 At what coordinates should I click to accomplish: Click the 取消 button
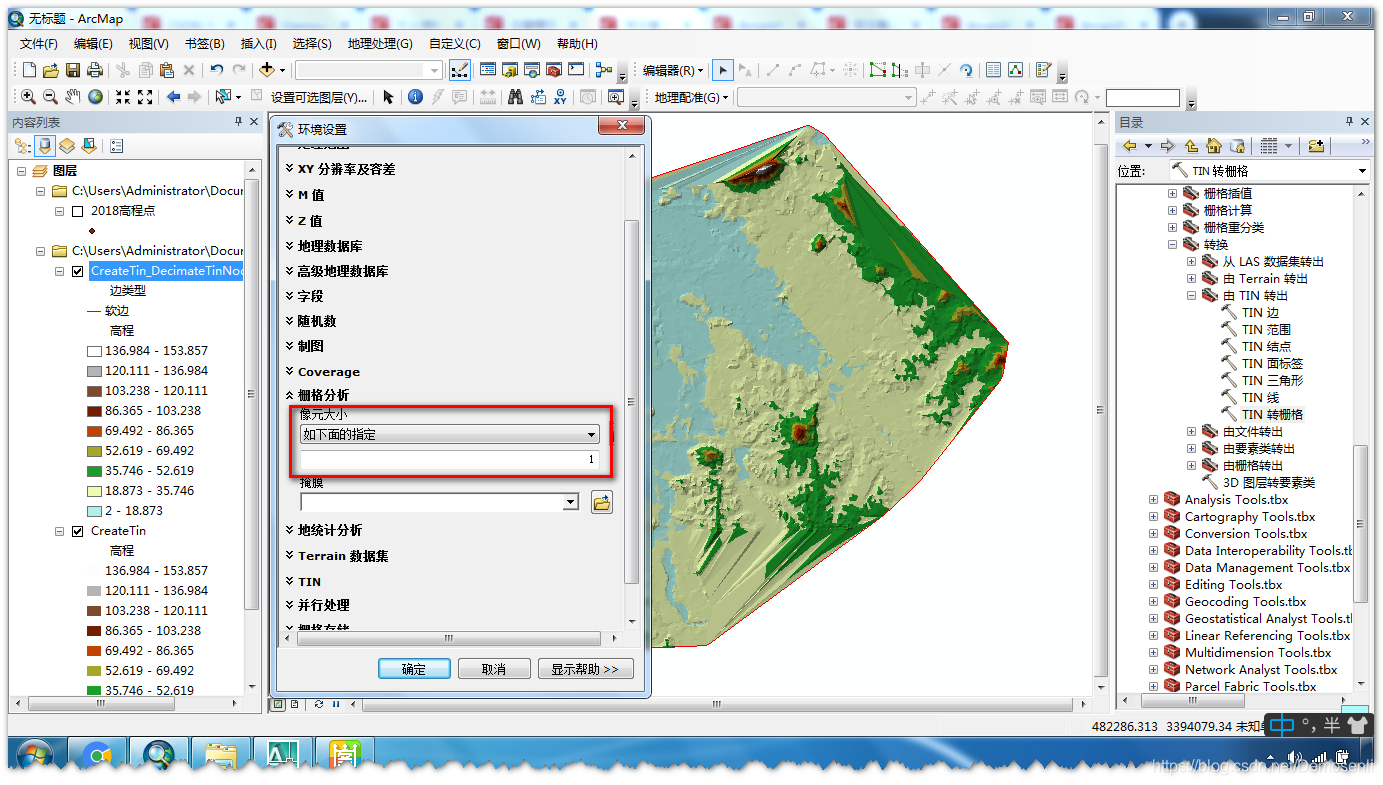coord(494,669)
